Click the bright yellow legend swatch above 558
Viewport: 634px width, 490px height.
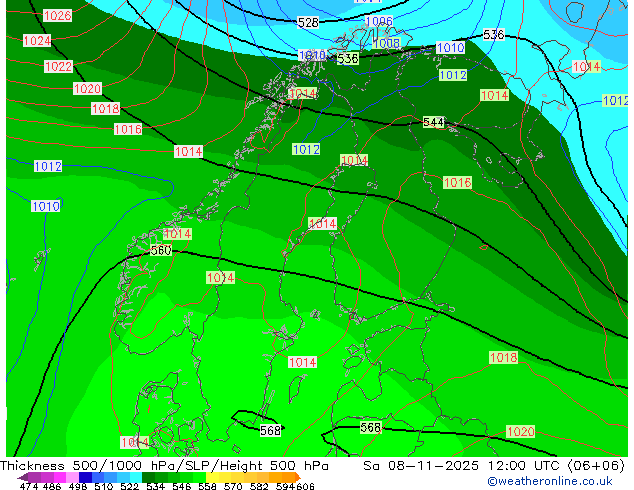pos(212,477)
